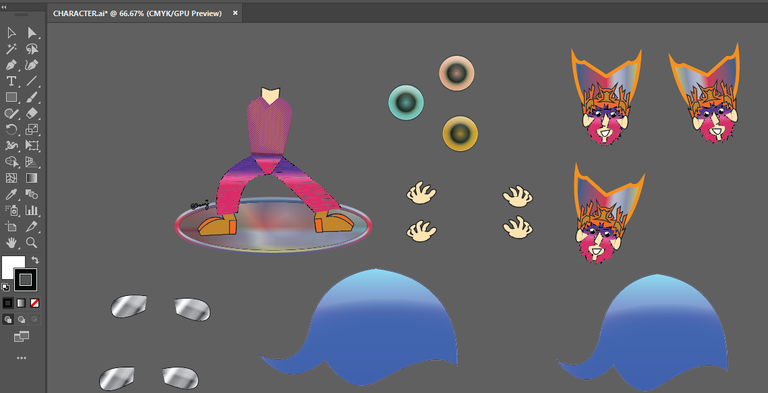Collapse toolbar with double-arrow at top

(4, 7)
